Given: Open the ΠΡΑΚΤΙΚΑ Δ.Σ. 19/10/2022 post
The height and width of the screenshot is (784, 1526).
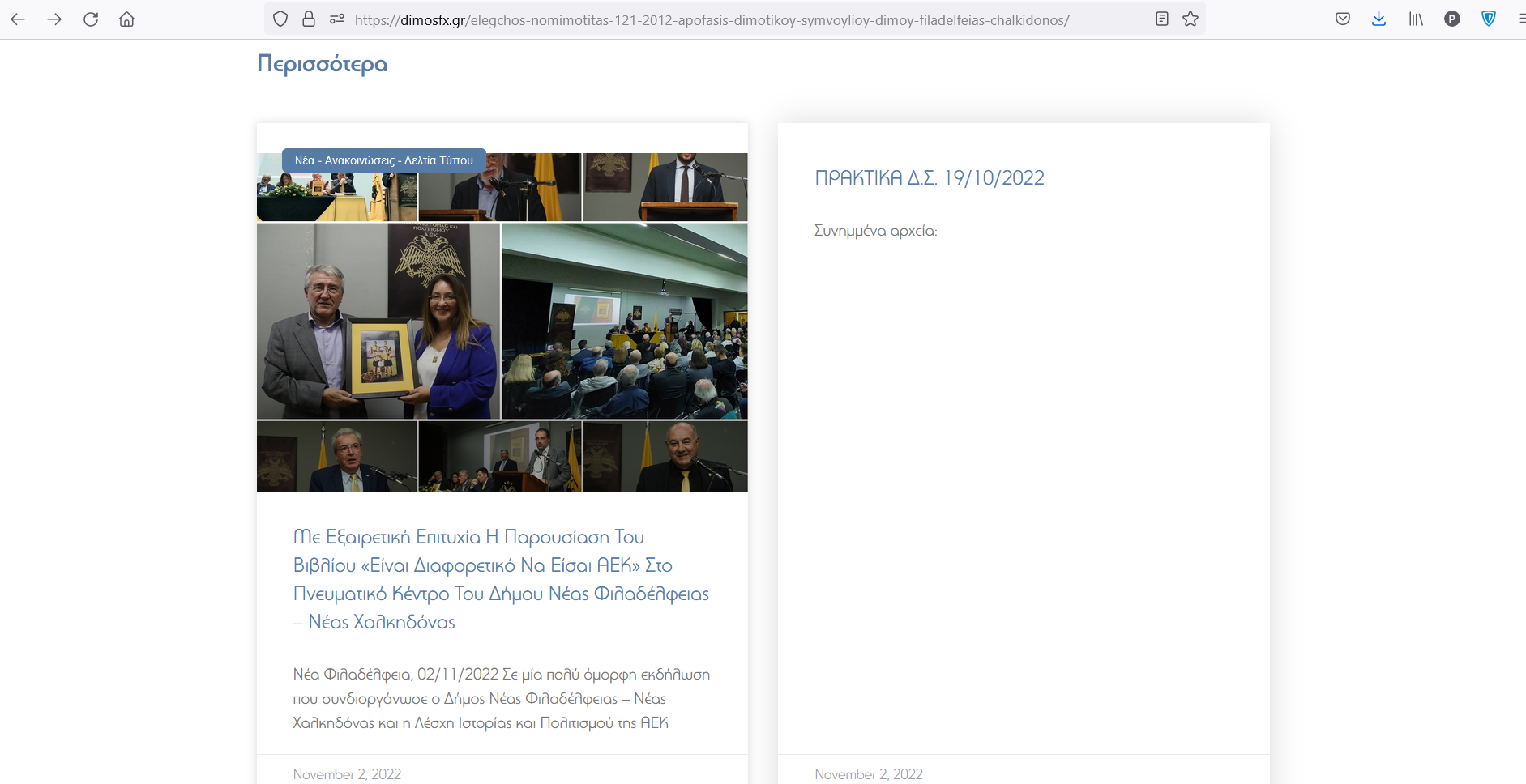Looking at the screenshot, I should (929, 178).
